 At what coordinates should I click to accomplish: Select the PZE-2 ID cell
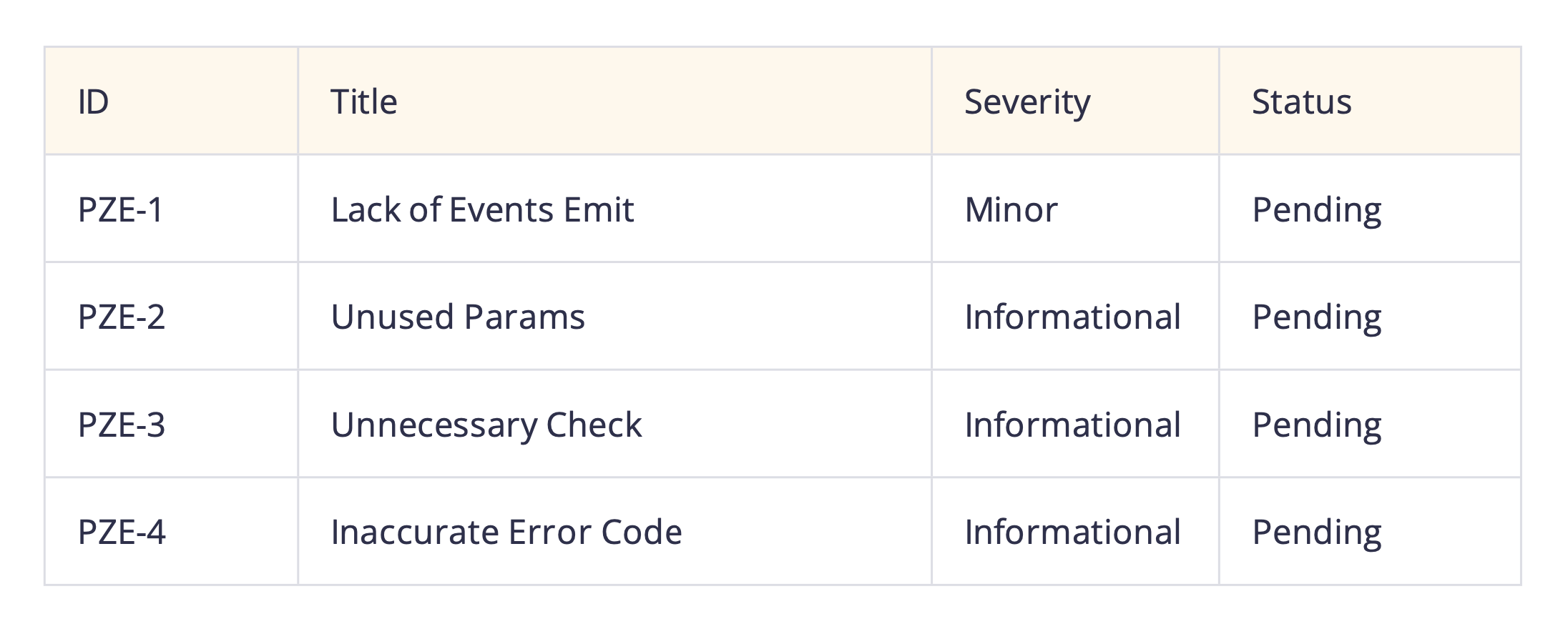click(x=122, y=317)
